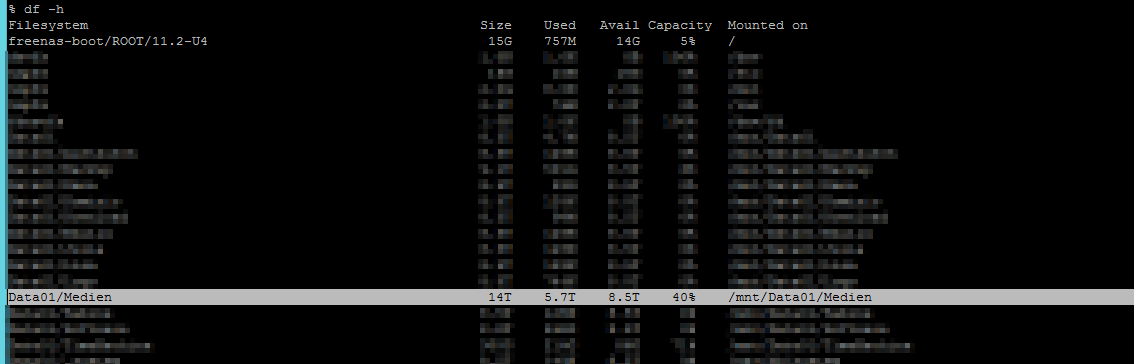Click the 14T size in Medien row
This screenshot has height=364, width=1134.
(x=500, y=297)
